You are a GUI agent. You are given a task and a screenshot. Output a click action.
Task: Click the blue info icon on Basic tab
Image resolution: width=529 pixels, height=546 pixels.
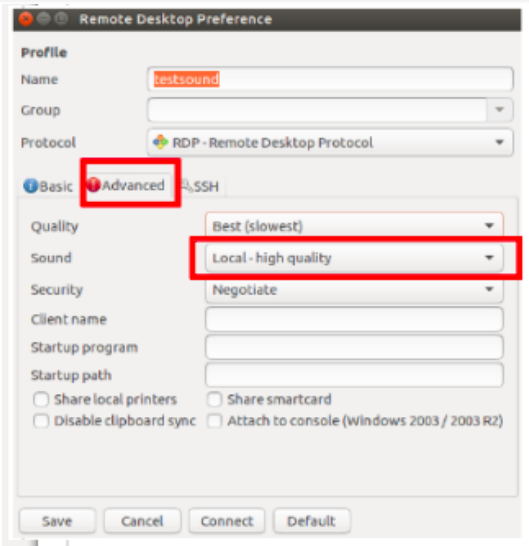(30, 186)
